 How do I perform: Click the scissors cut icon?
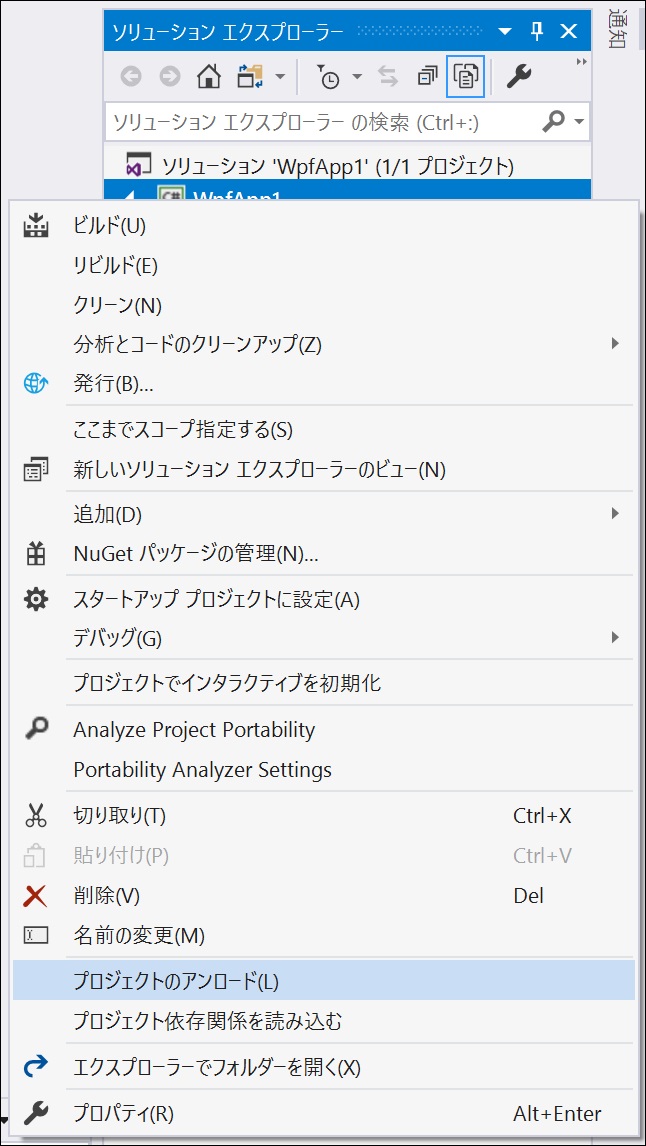(x=36, y=816)
